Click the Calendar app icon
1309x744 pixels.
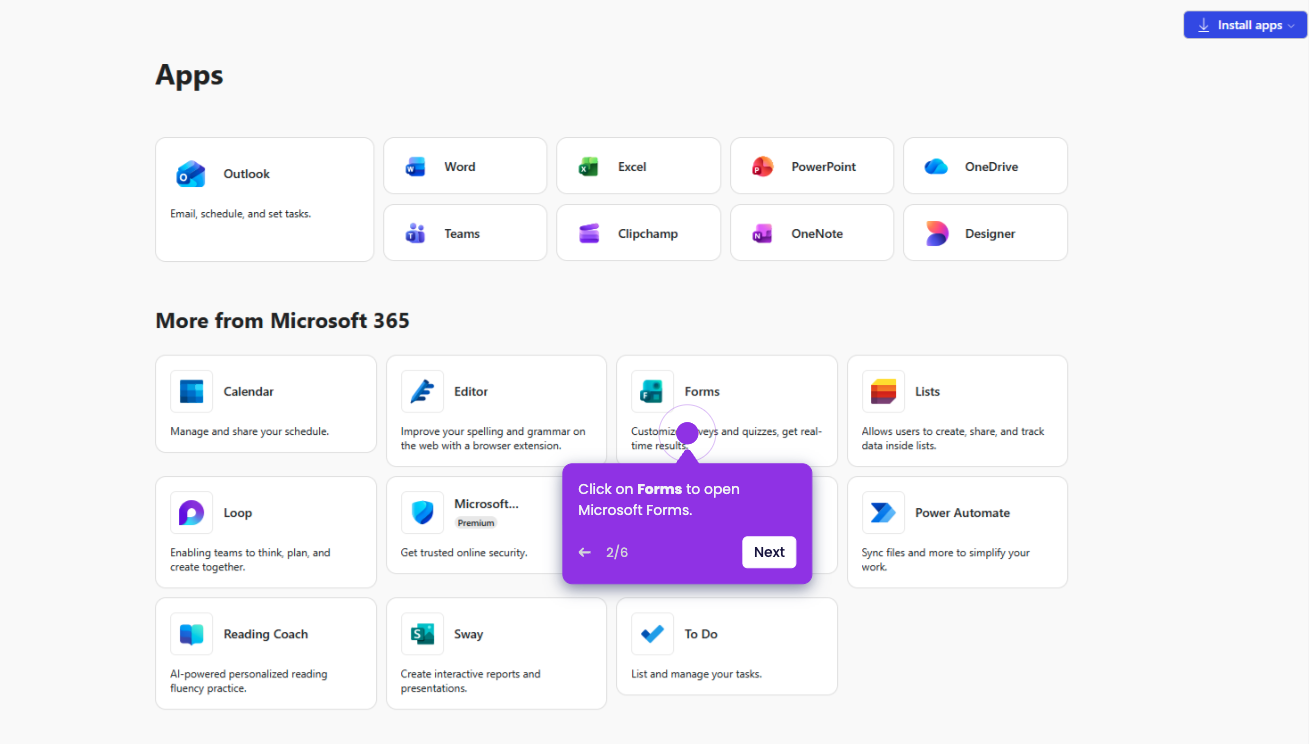point(191,392)
